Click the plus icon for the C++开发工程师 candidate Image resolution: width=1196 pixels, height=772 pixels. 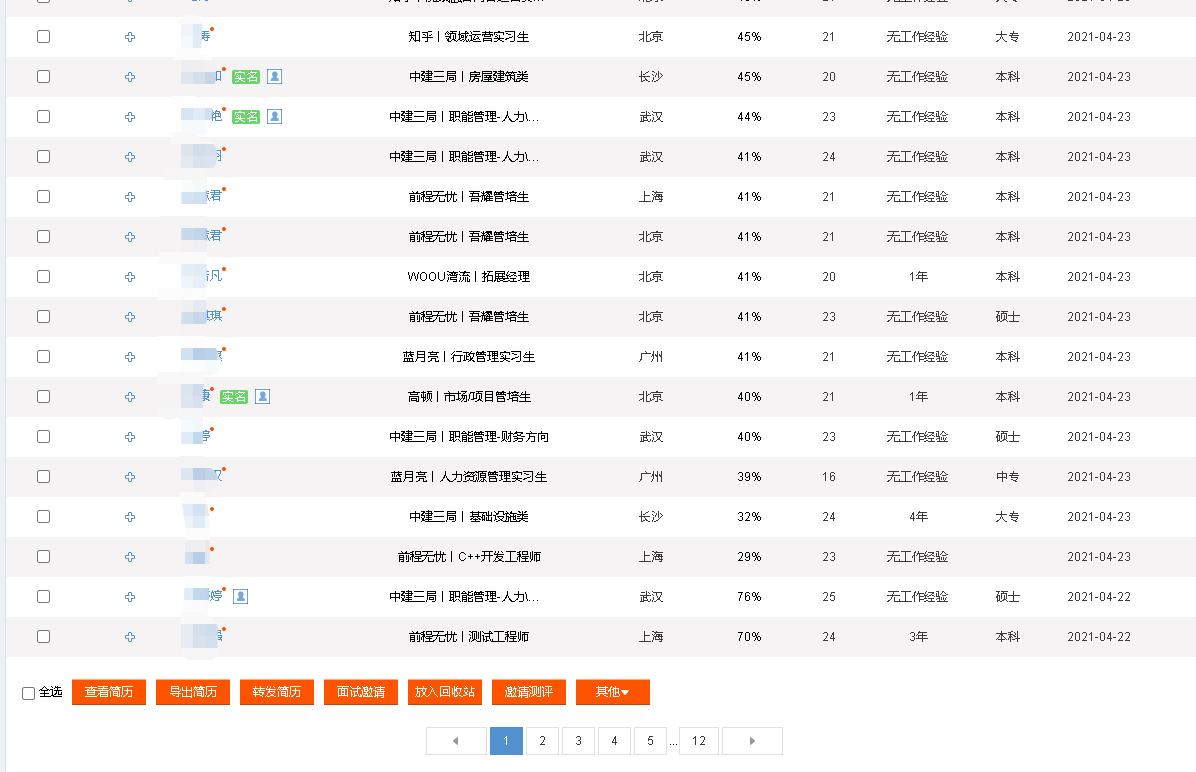click(x=130, y=557)
